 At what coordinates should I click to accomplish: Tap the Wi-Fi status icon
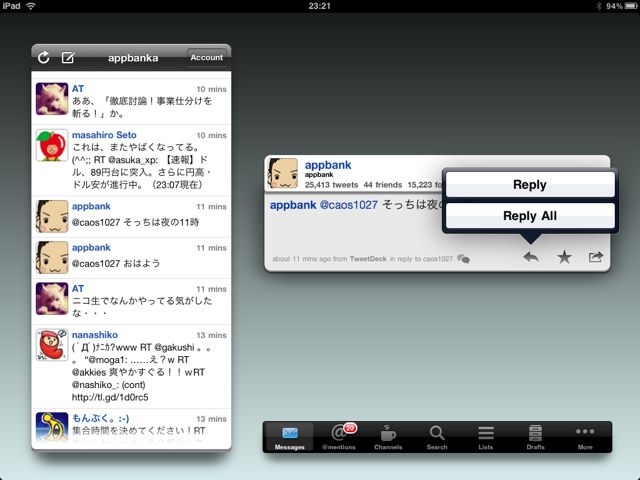(x=31, y=6)
